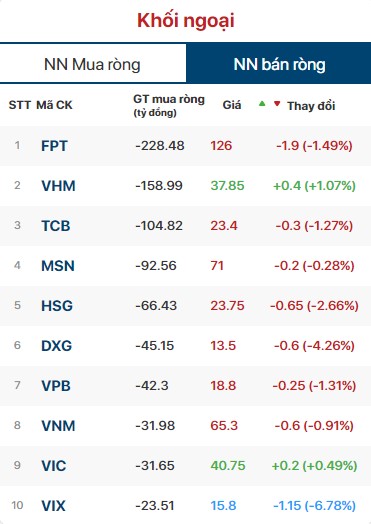Viewport: 371px width, 524px height.
Task: Select the NN bán ròng tab
Action: click(x=279, y=64)
